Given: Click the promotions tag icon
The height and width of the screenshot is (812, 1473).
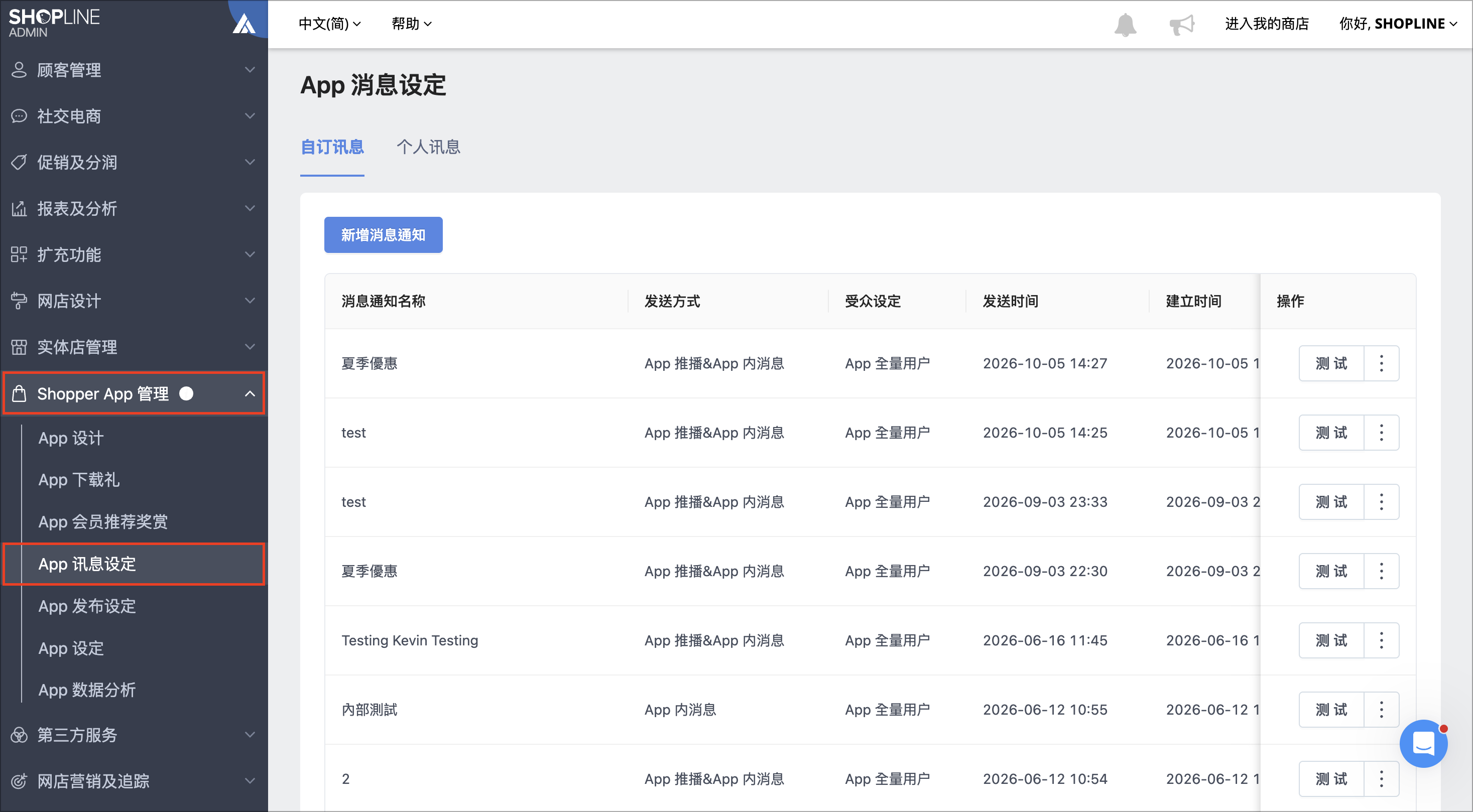Looking at the screenshot, I should coord(19,162).
